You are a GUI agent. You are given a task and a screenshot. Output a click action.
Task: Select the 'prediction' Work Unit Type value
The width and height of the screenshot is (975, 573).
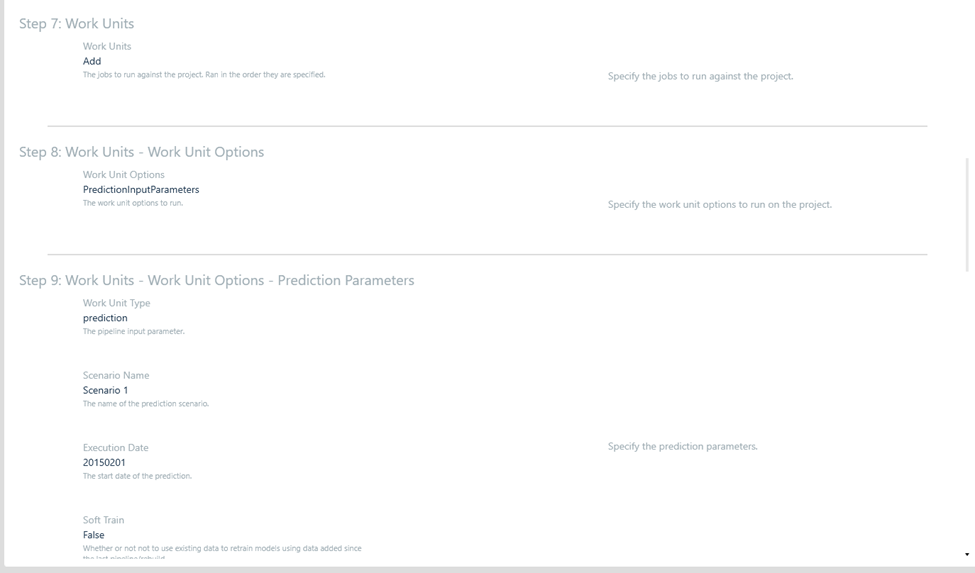[105, 318]
